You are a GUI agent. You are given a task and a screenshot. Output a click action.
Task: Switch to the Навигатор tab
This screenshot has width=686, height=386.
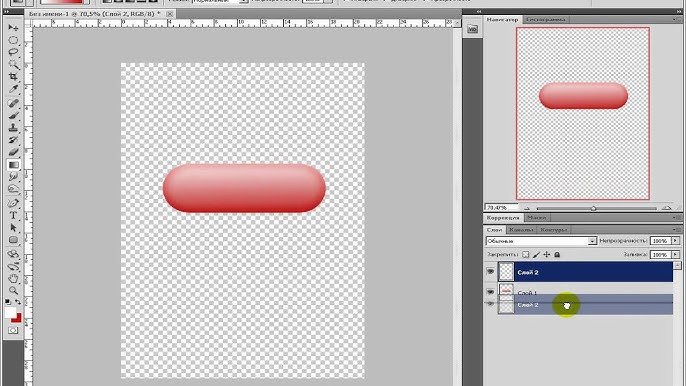click(x=503, y=20)
